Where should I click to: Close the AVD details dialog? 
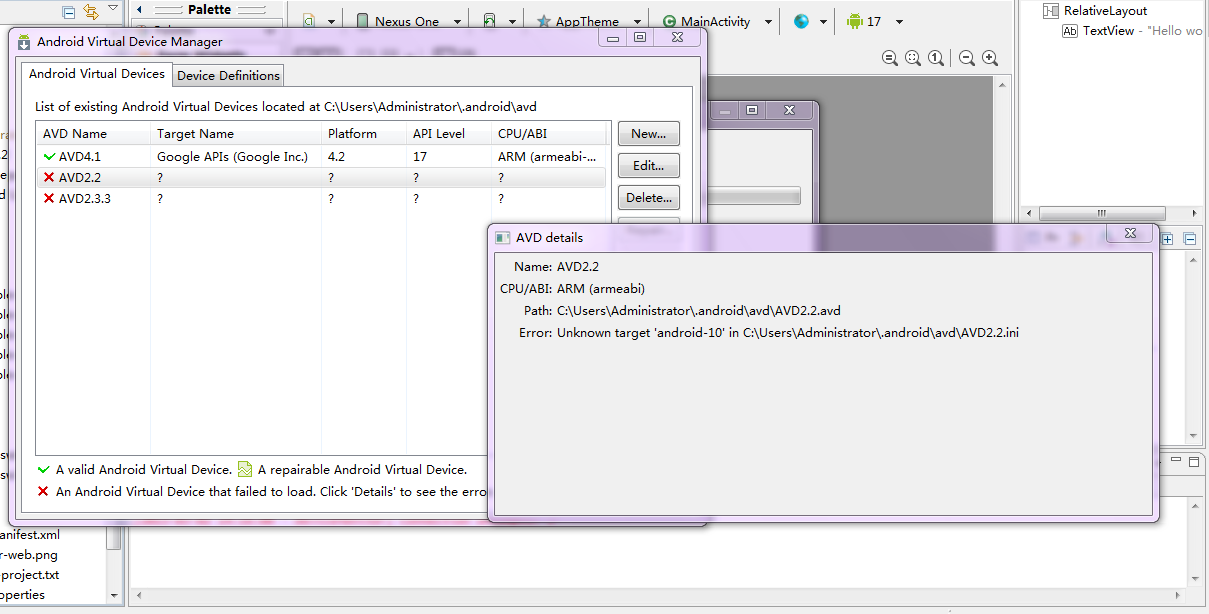point(1130,233)
